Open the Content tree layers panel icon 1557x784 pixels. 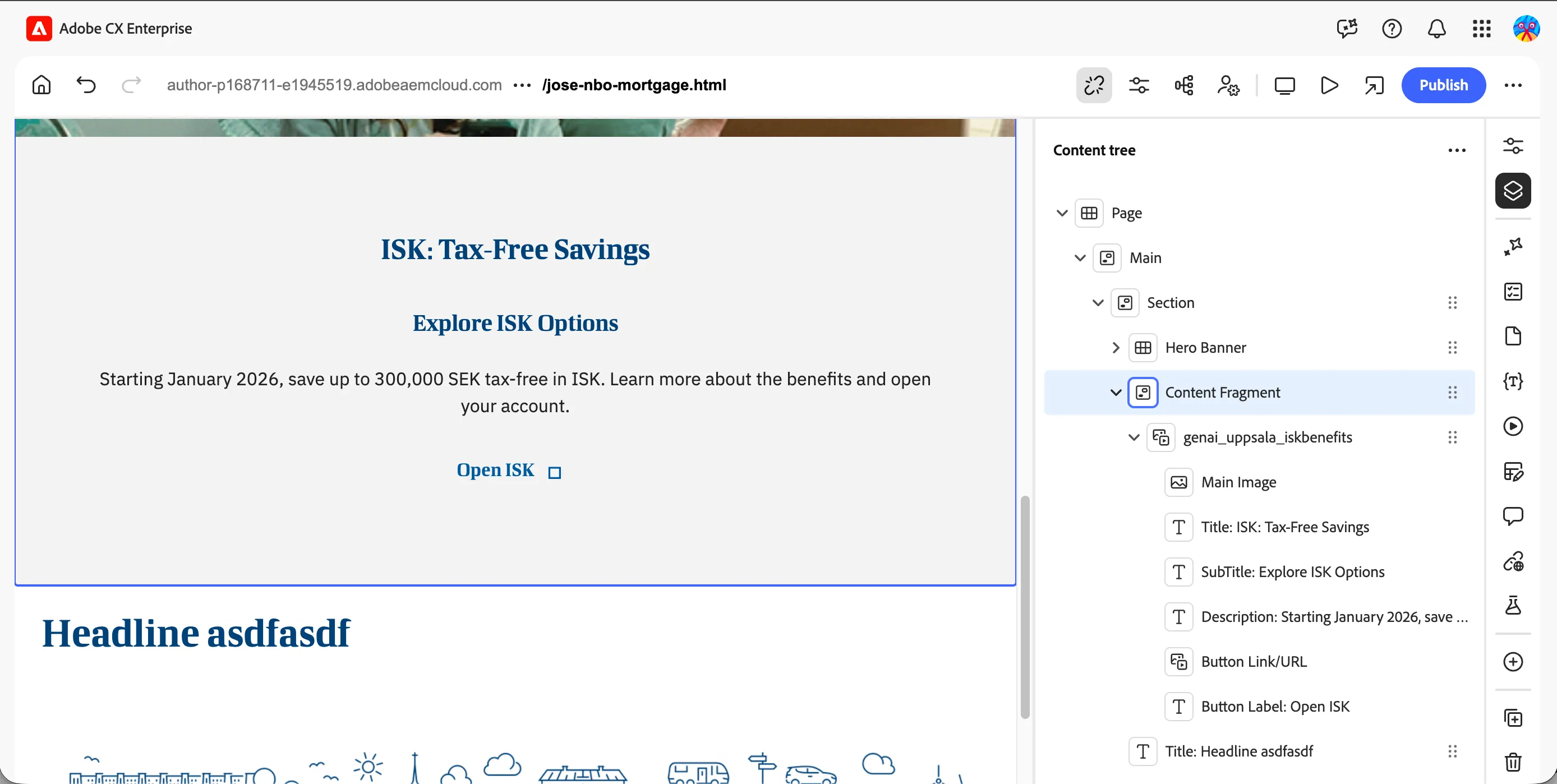pos(1512,191)
